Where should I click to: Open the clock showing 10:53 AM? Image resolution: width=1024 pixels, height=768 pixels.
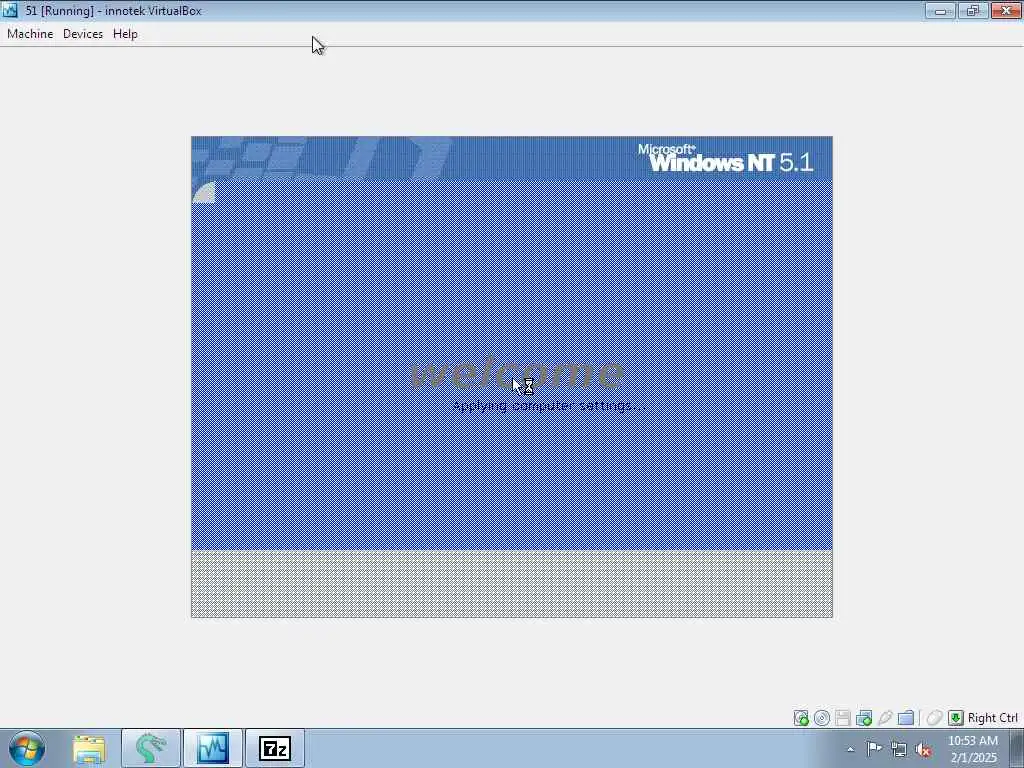[973, 749]
